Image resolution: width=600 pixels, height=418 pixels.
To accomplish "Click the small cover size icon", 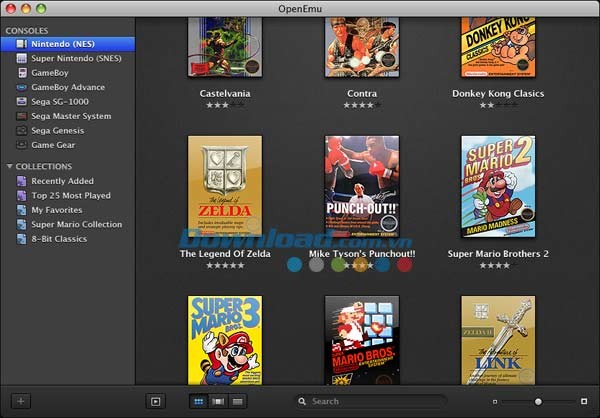I will coord(495,402).
